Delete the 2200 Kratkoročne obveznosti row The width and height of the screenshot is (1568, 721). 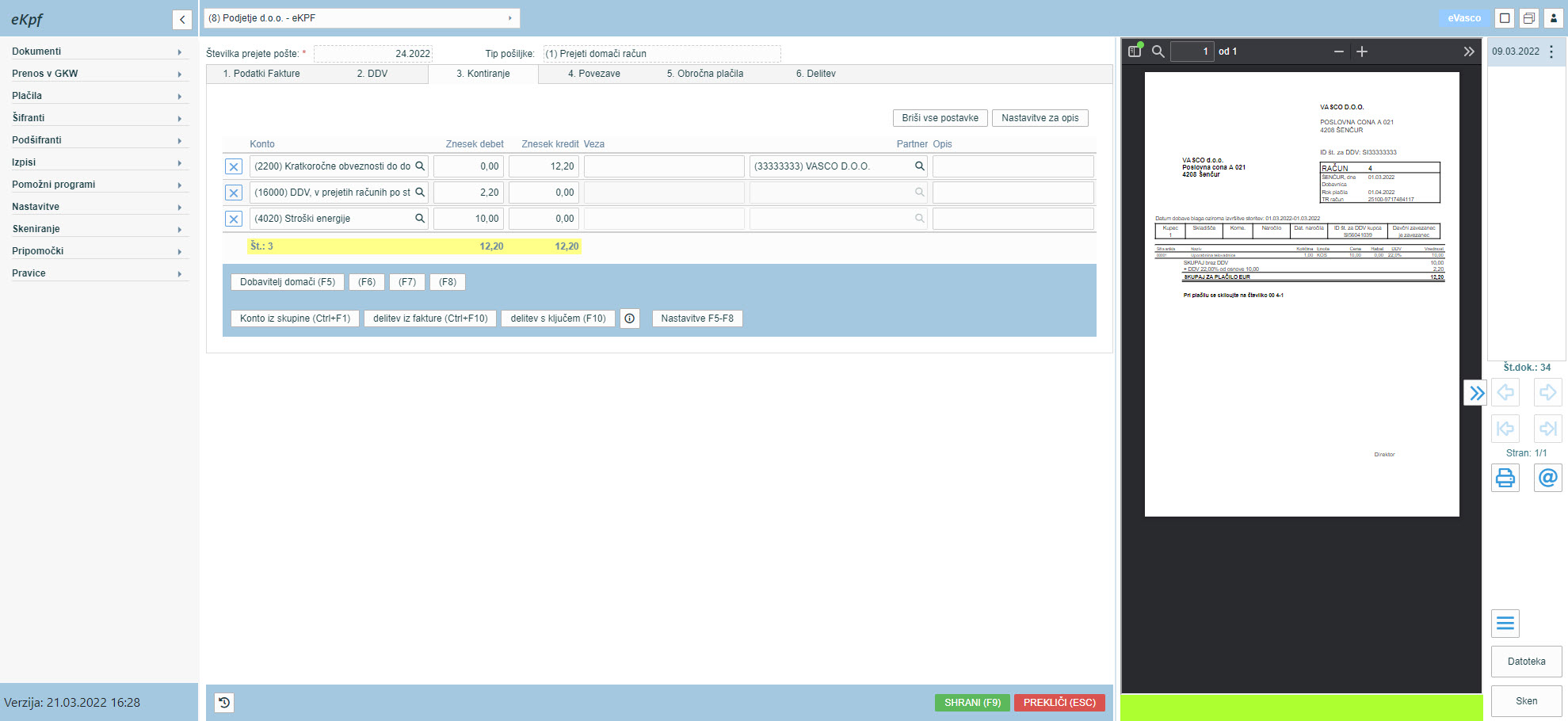tap(234, 167)
